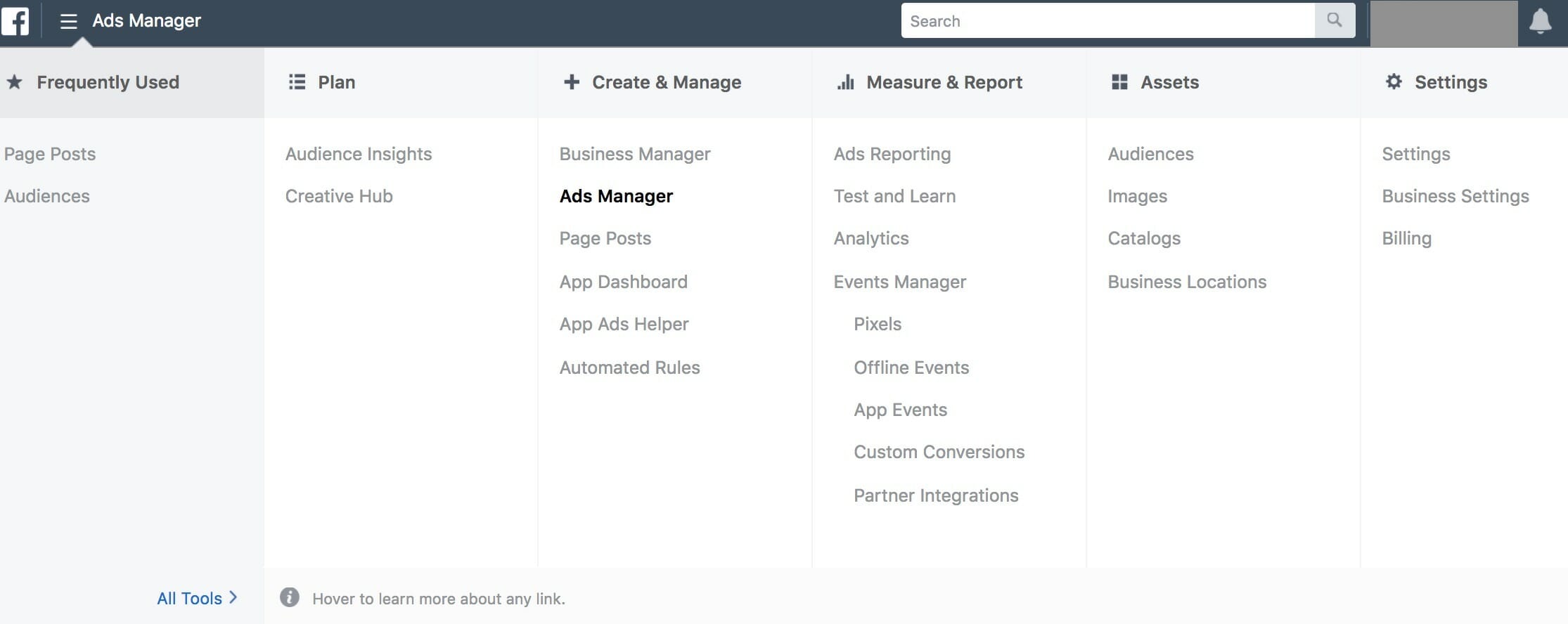1568x624 pixels.
Task: Click the All Tools link
Action: pos(189,598)
